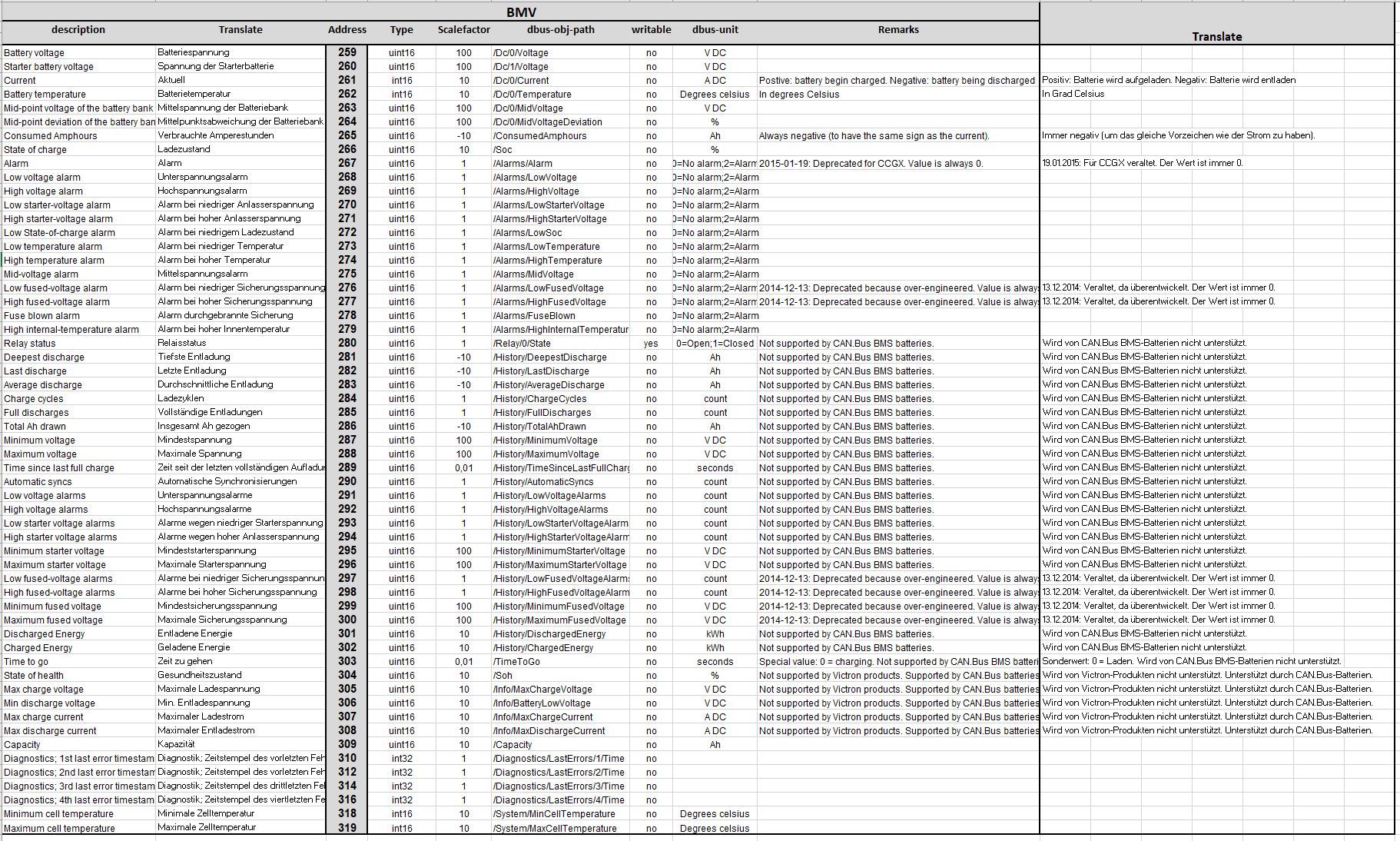Image resolution: width=1400 pixels, height=841 pixels.
Task: Select the 'Discharged Energy' cell
Action: pyautogui.click(x=78, y=634)
